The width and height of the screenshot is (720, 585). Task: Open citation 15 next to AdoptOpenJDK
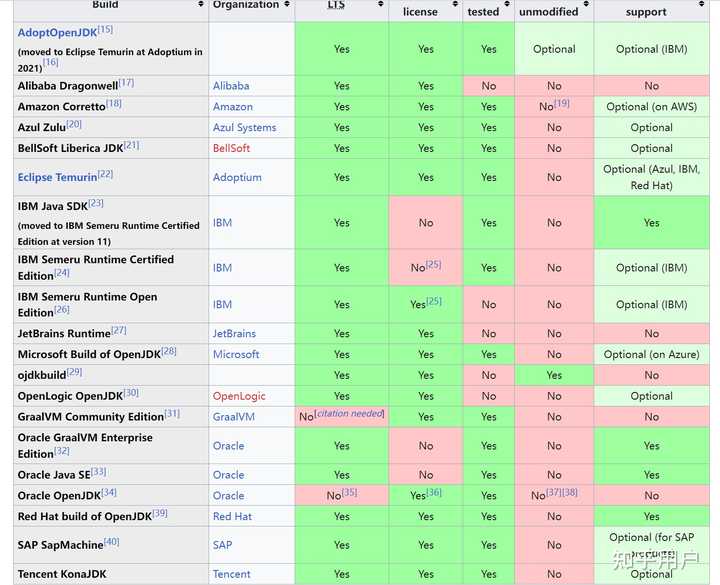[105, 29]
